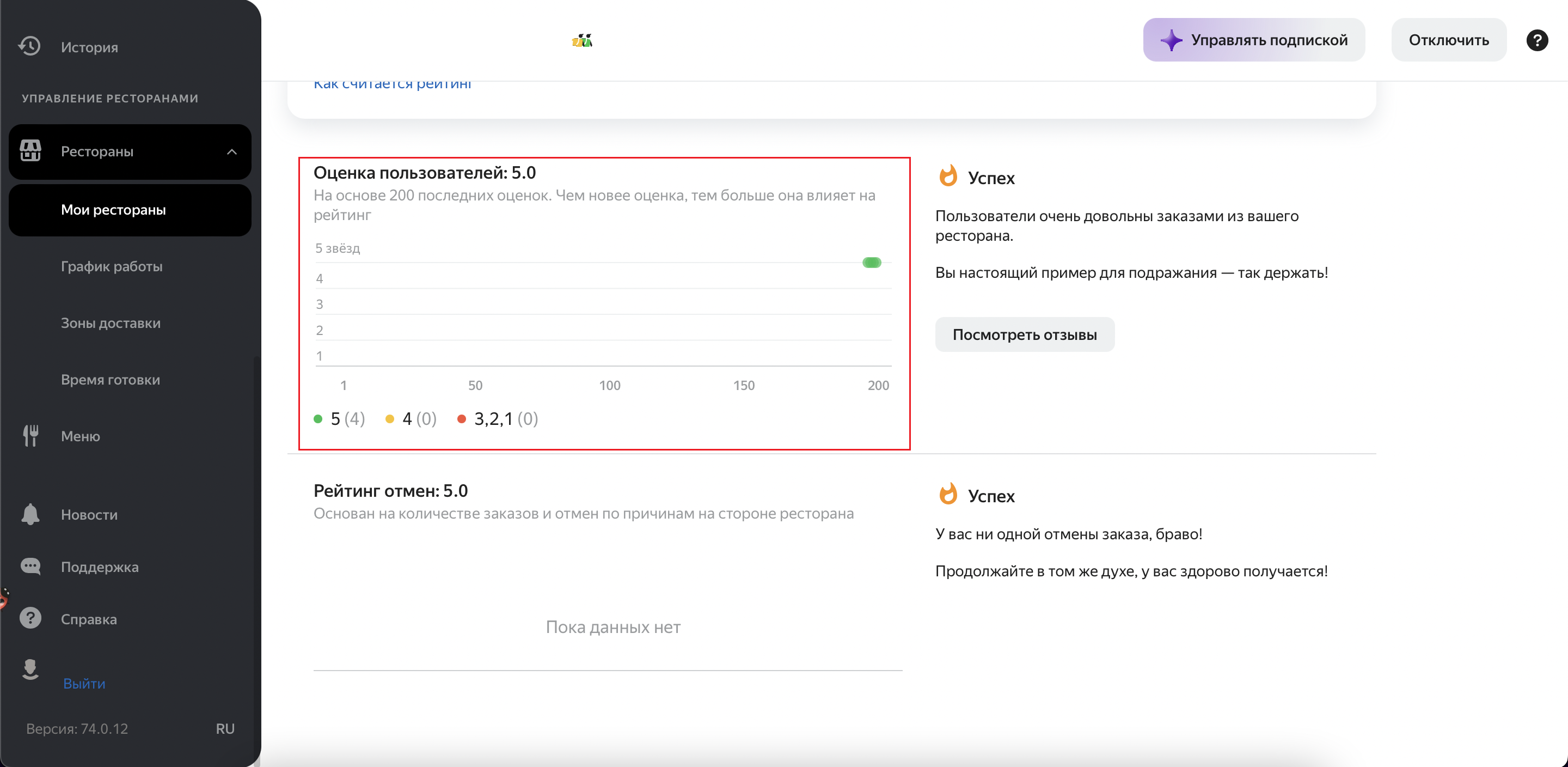Open help via top-right question icon
Viewport: 1568px width, 767px height.
tap(1536, 40)
